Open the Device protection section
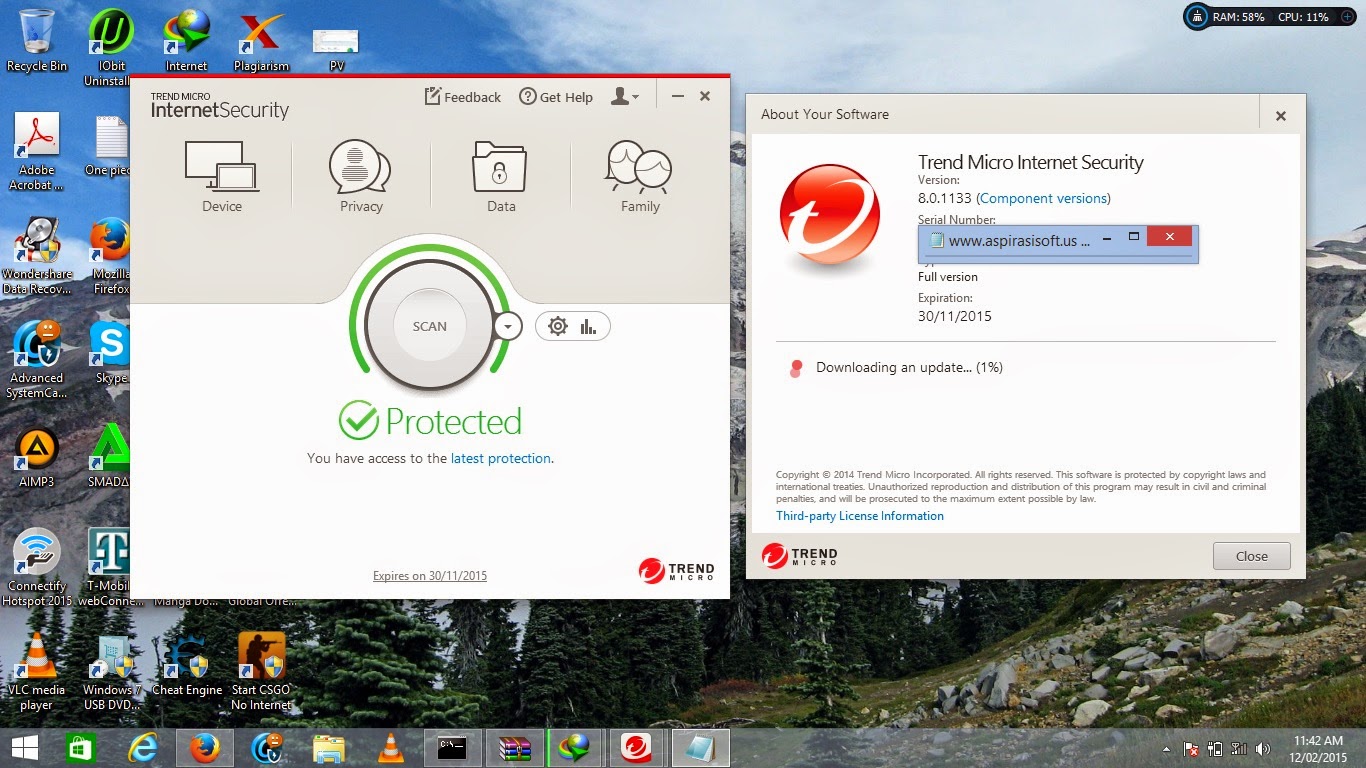 click(x=221, y=177)
